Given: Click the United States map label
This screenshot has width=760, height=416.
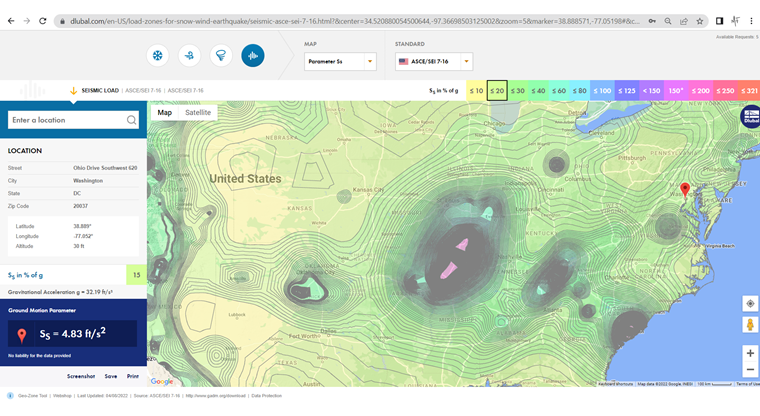Looking at the screenshot, I should pos(245,179).
